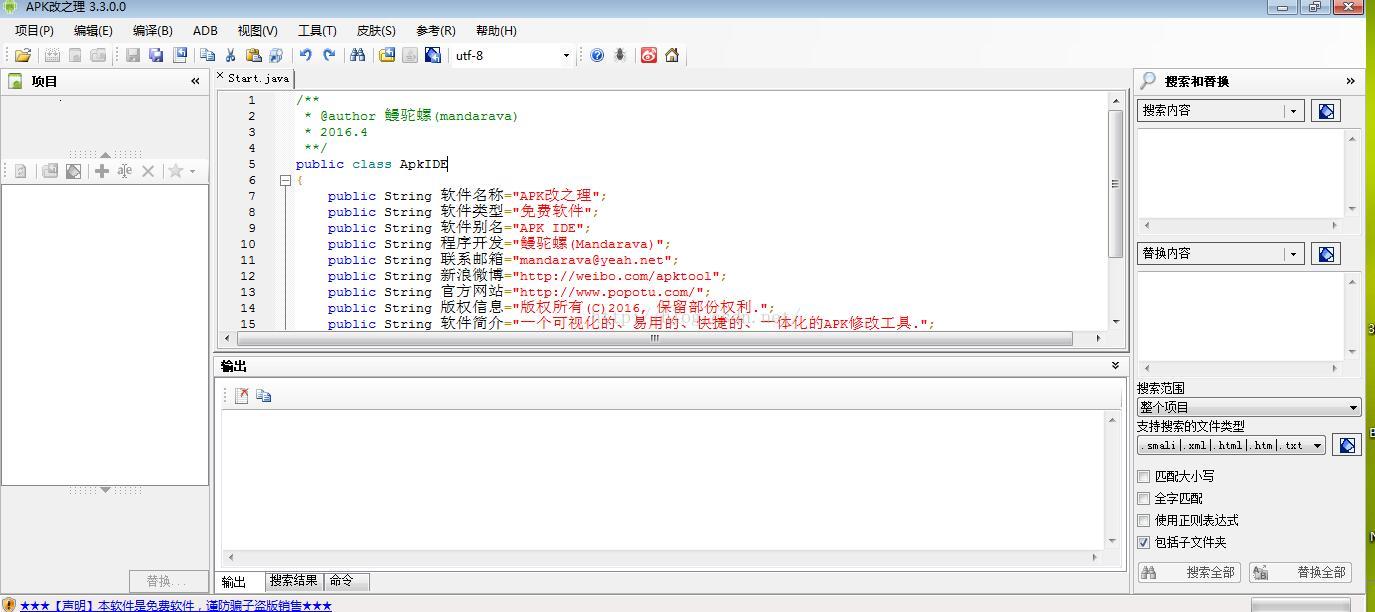Open the ADB menu

(205, 31)
